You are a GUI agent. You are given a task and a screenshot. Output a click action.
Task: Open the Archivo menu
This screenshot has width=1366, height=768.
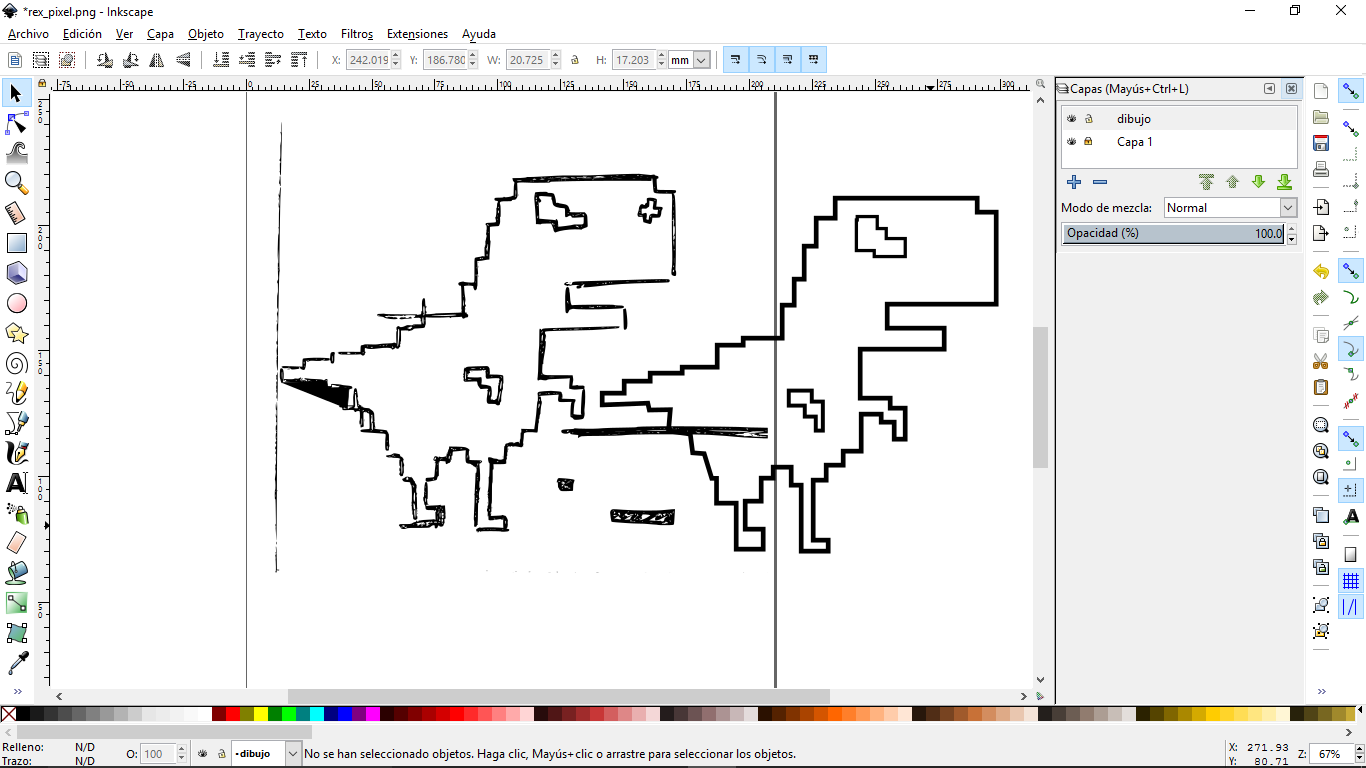28,34
